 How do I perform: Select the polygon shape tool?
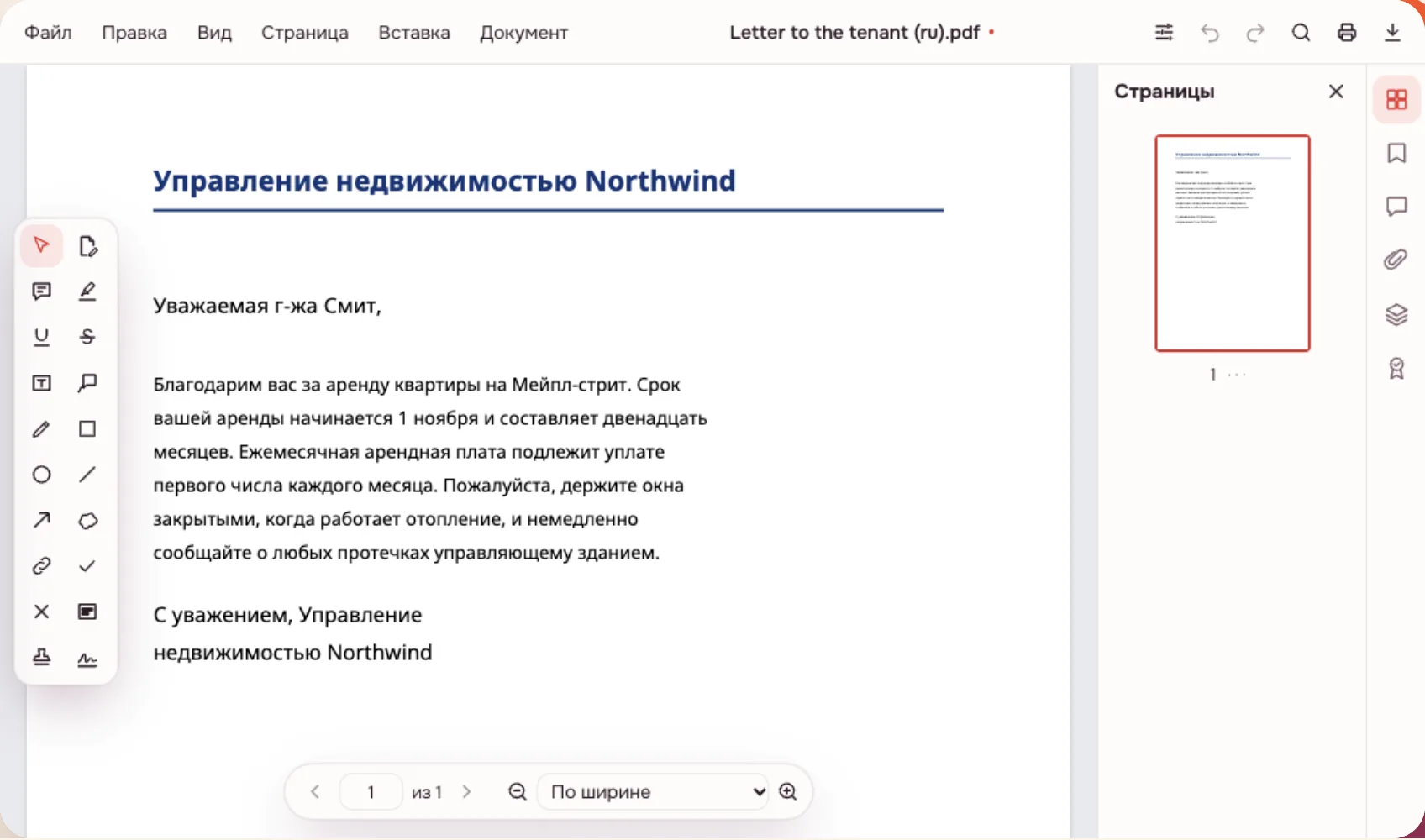pyautogui.click(x=87, y=520)
